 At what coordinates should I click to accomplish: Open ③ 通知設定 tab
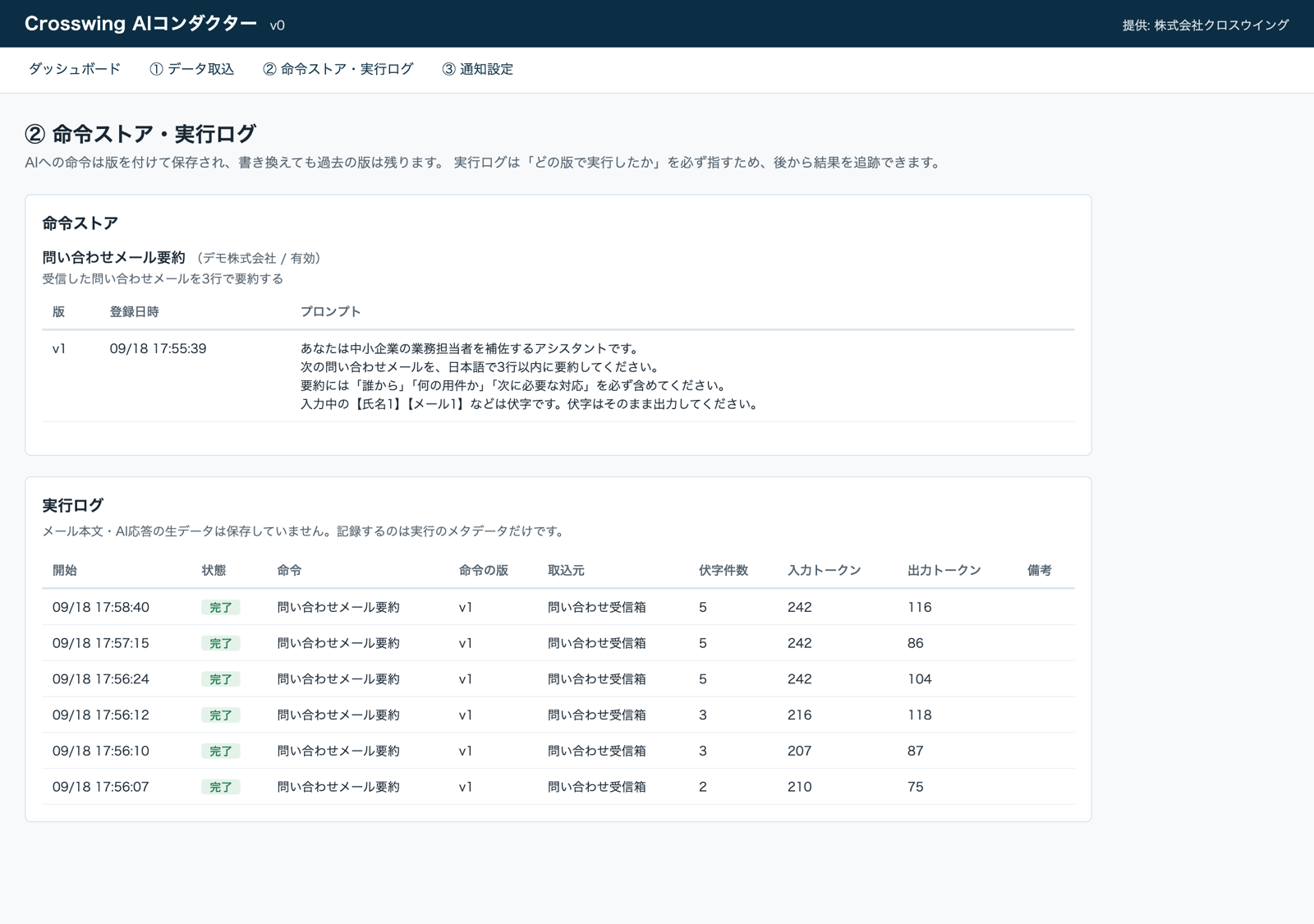[x=477, y=69]
